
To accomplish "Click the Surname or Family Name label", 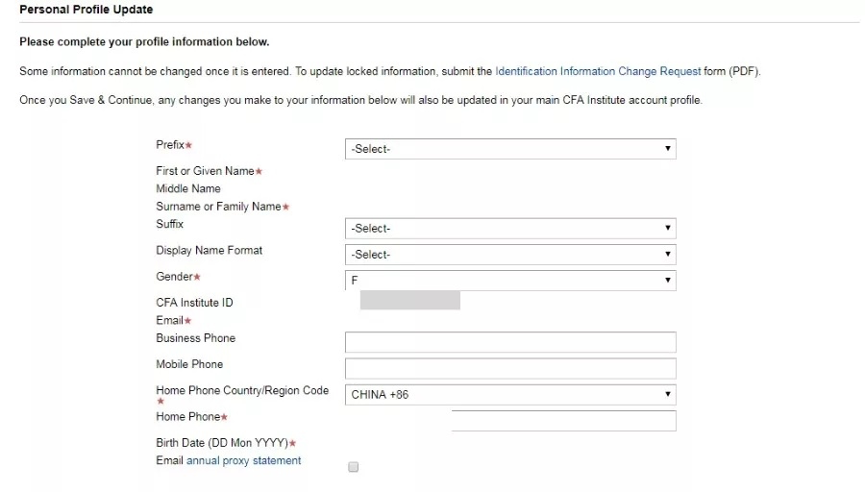I will pos(219,206).
